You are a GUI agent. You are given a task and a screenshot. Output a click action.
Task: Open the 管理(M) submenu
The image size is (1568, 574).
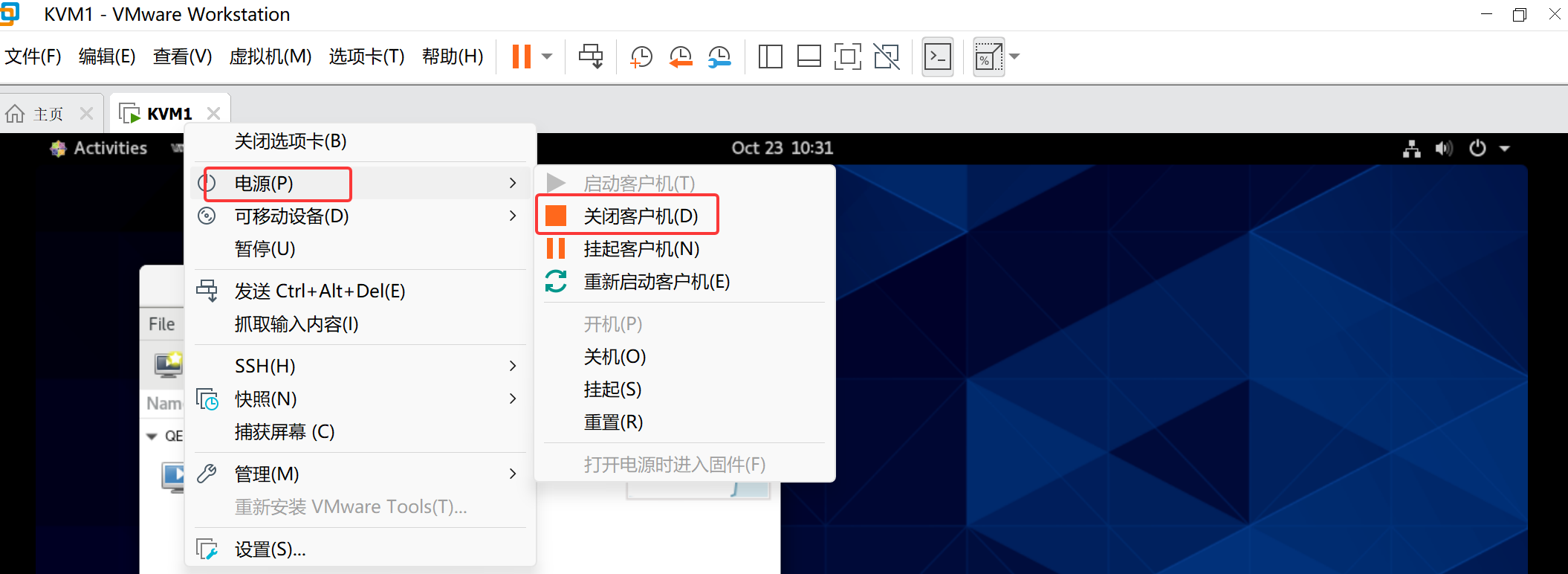[x=360, y=474]
